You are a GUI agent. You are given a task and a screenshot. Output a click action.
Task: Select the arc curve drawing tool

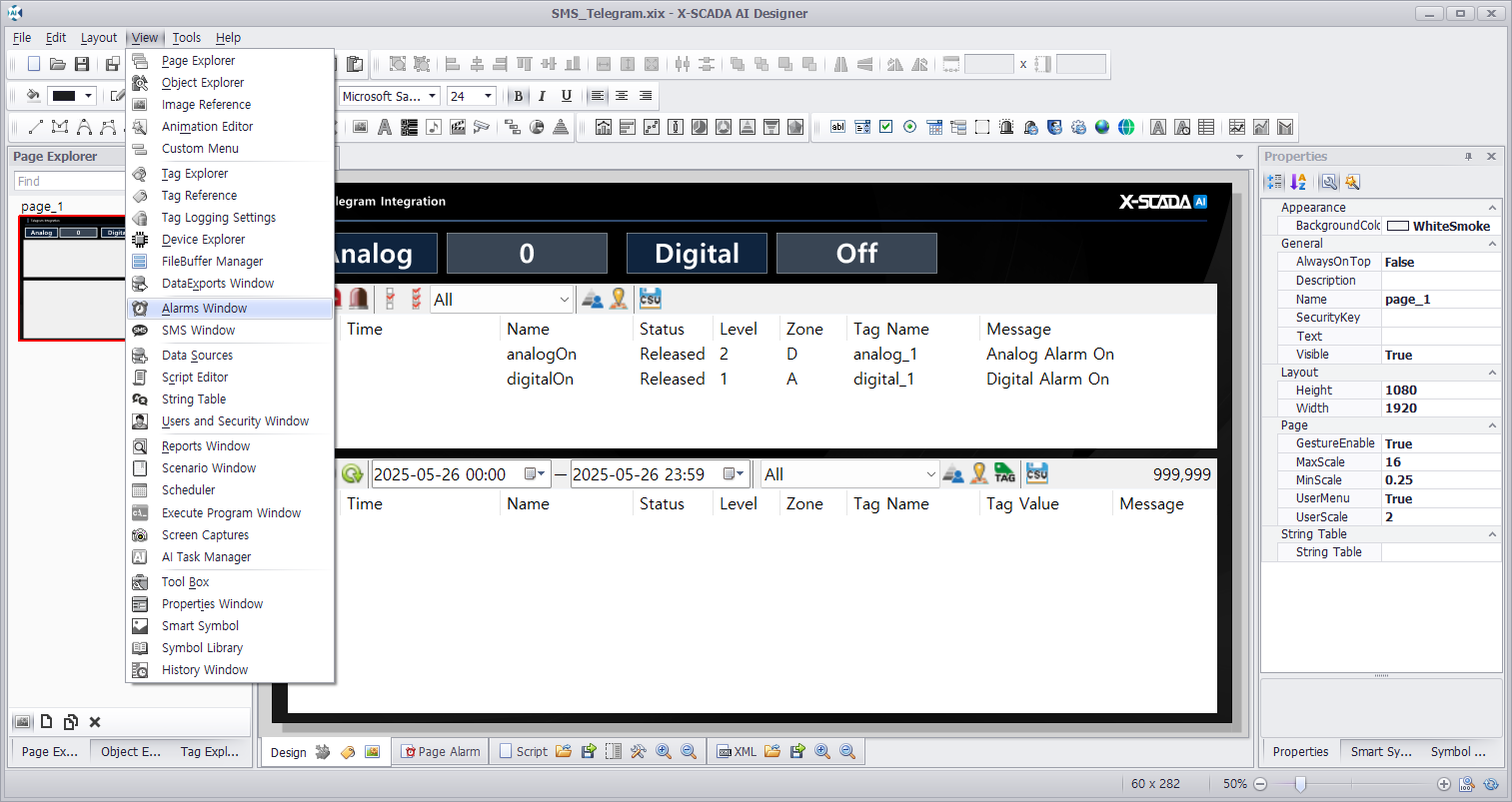pyautogui.click(x=84, y=127)
